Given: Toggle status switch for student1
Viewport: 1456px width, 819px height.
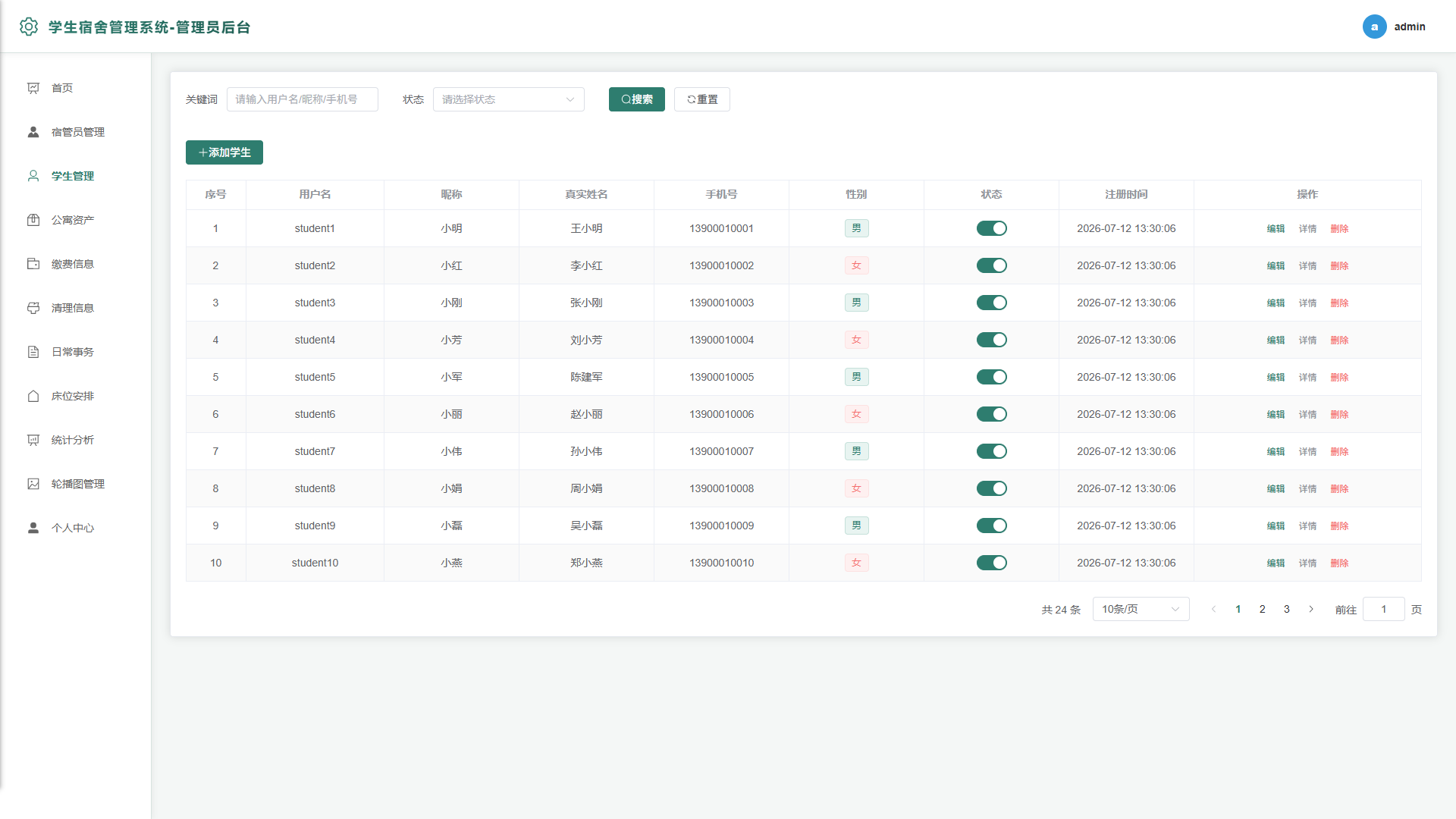Looking at the screenshot, I should point(991,228).
